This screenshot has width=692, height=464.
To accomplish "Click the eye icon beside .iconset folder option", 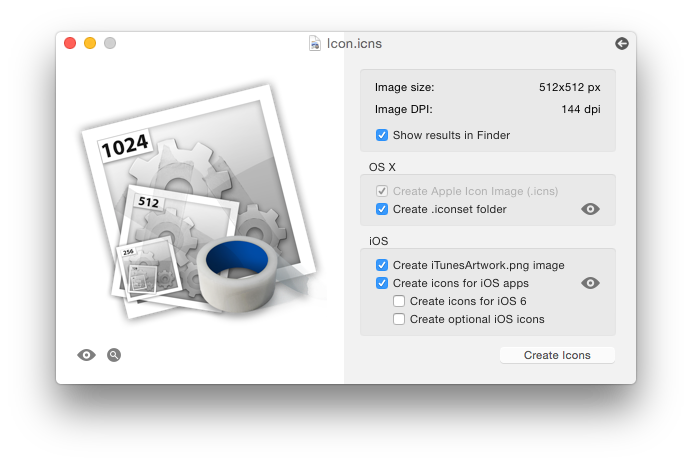I will coord(590,209).
